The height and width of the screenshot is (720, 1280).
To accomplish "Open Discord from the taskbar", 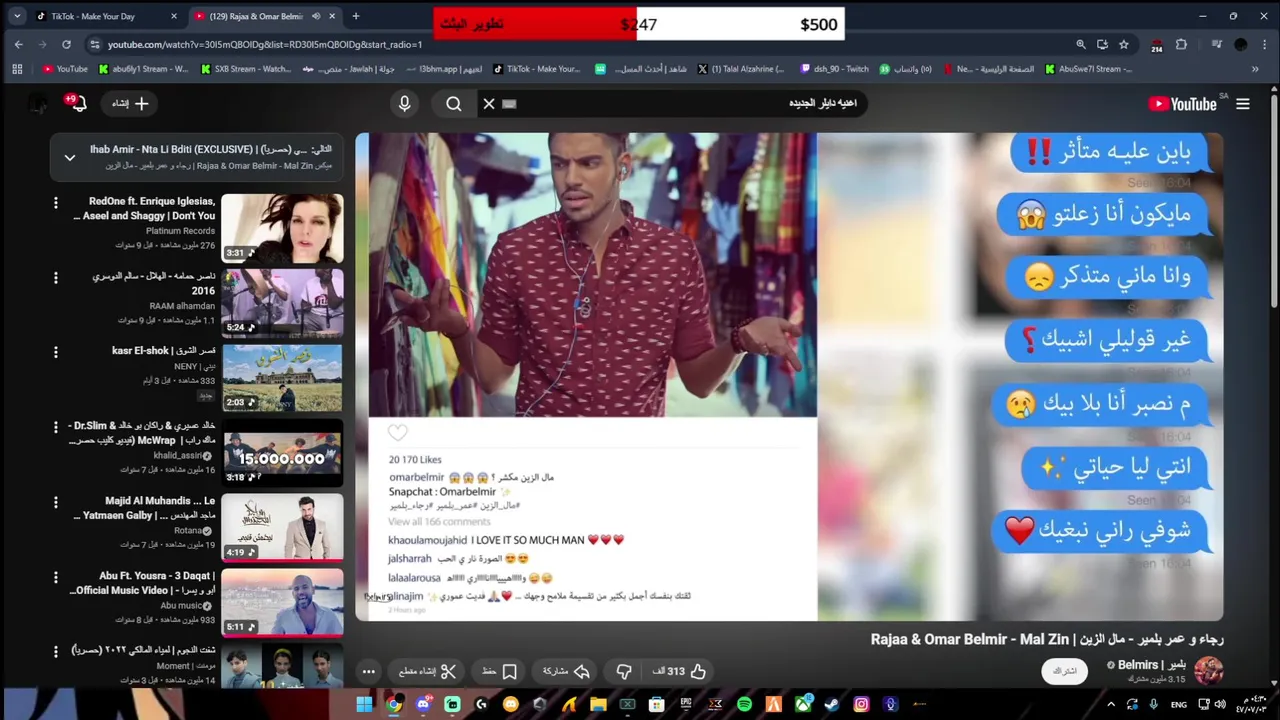I will 423,704.
